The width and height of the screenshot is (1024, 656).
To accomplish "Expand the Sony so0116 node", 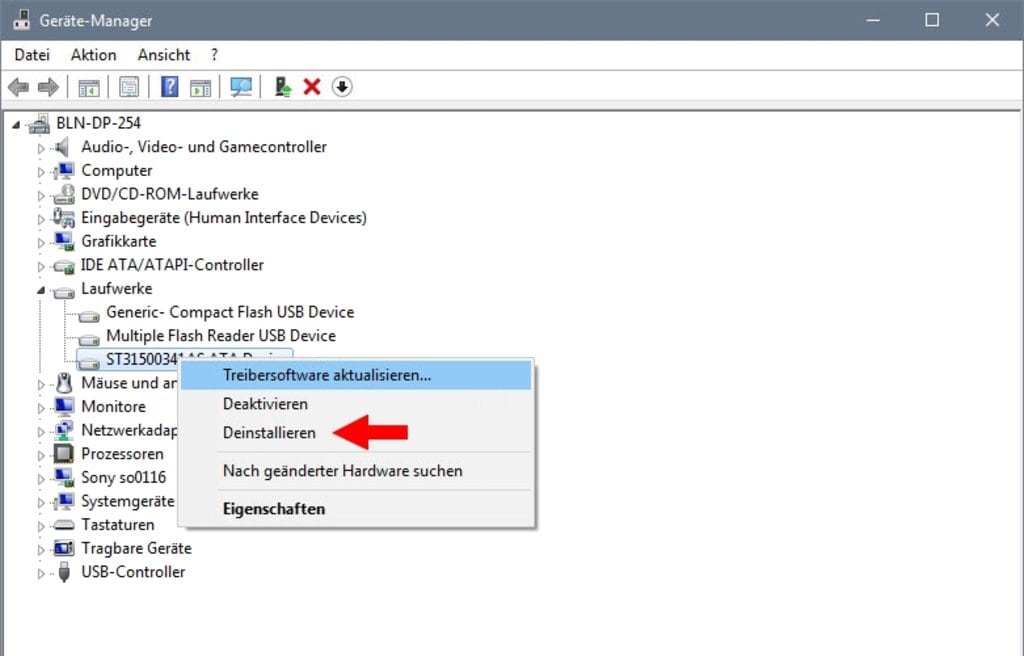I will [40, 479].
